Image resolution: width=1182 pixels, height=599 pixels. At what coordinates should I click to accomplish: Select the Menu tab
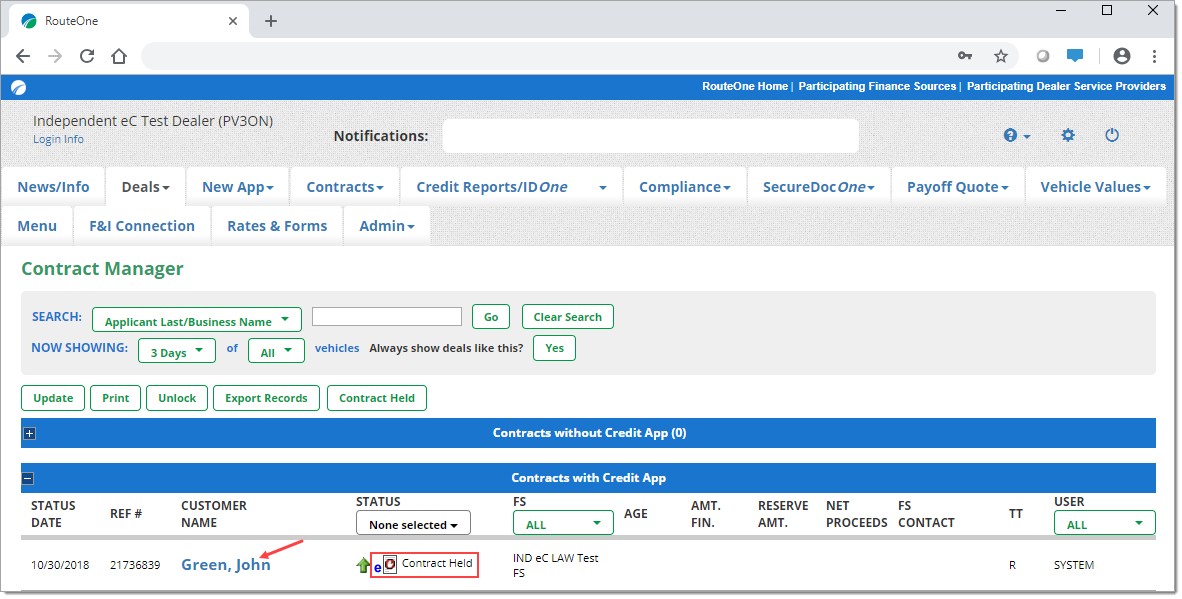37,226
